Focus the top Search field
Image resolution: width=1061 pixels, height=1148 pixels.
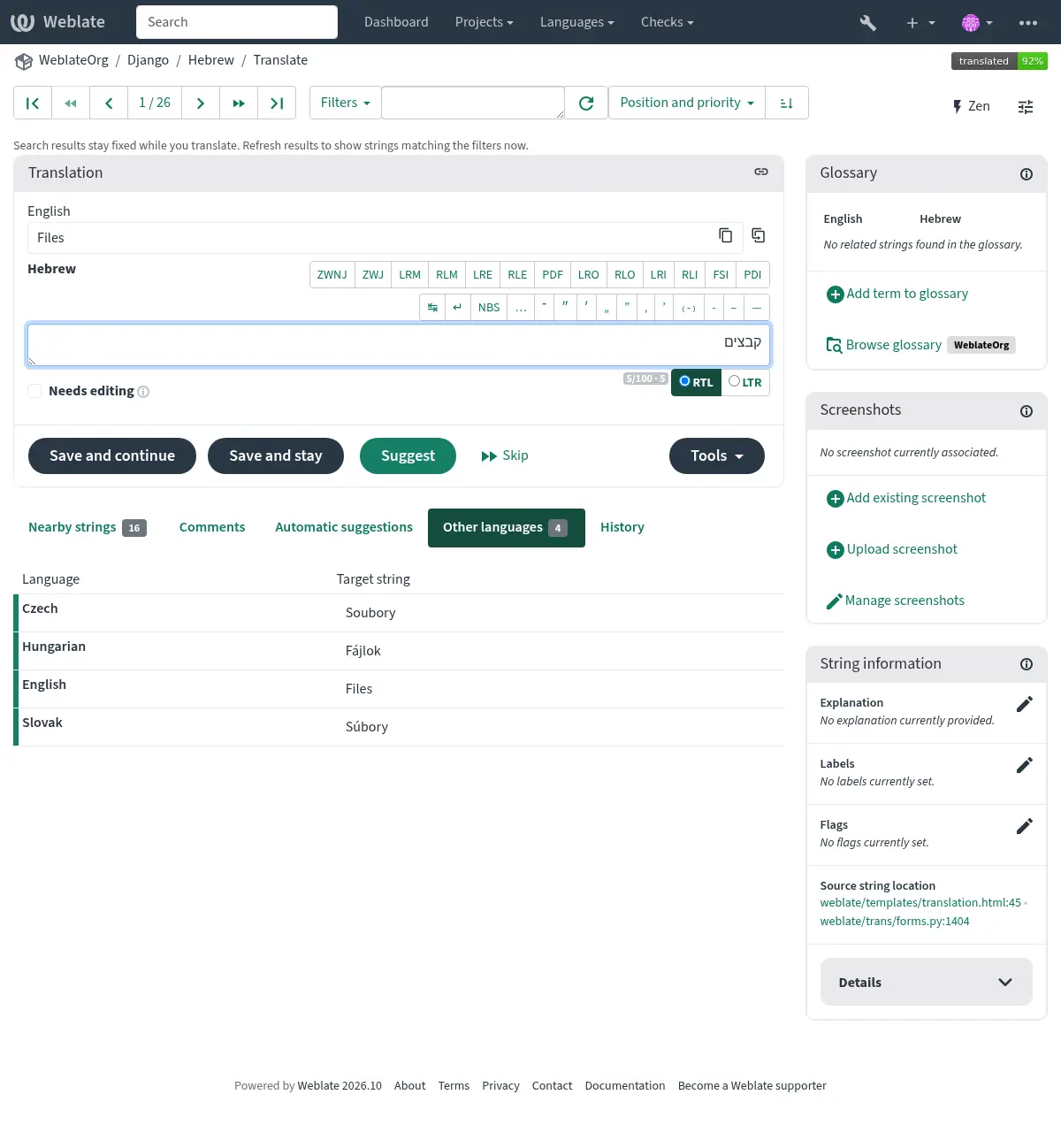(x=237, y=22)
